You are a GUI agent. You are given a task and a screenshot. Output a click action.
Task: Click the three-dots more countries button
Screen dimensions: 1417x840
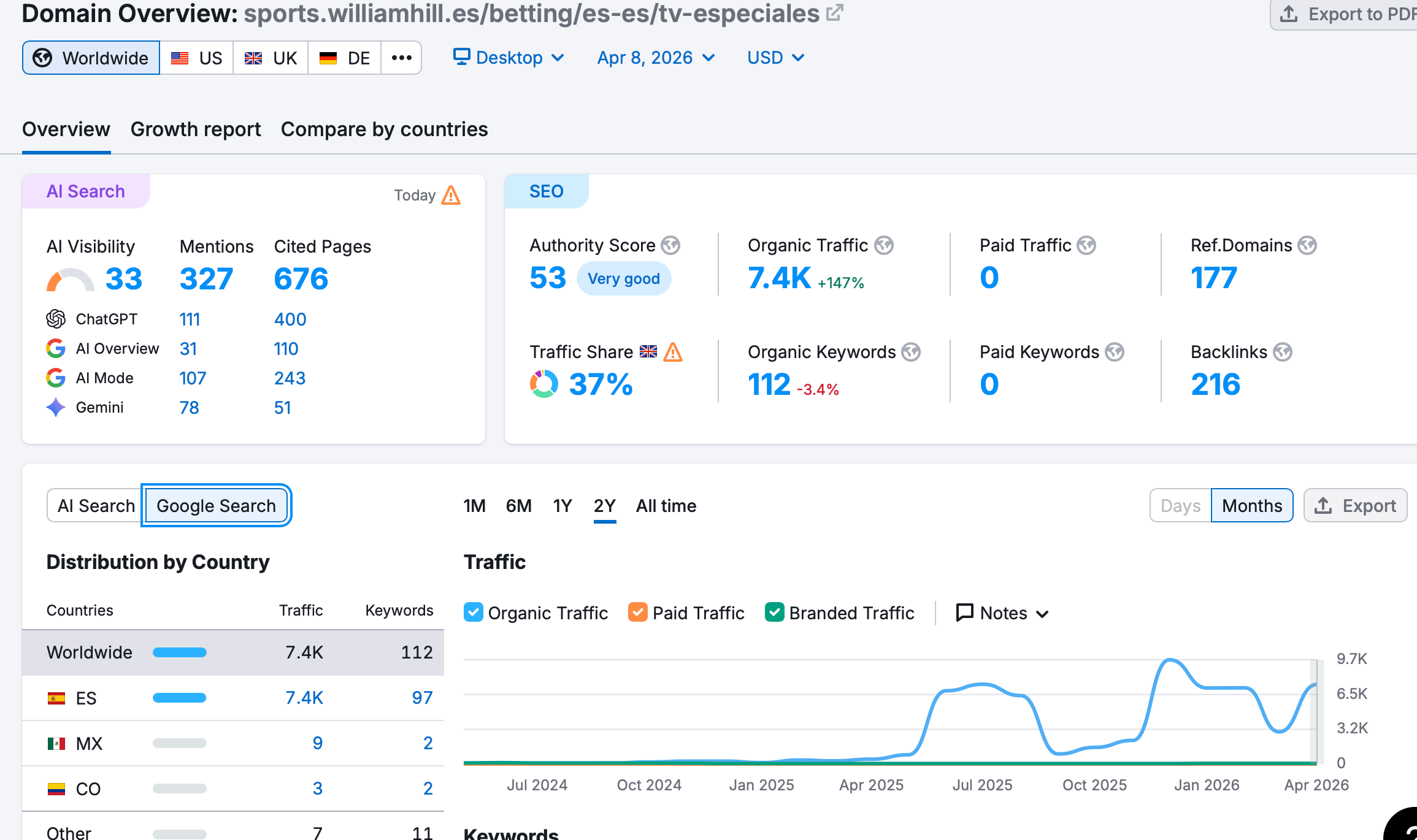pyautogui.click(x=401, y=58)
